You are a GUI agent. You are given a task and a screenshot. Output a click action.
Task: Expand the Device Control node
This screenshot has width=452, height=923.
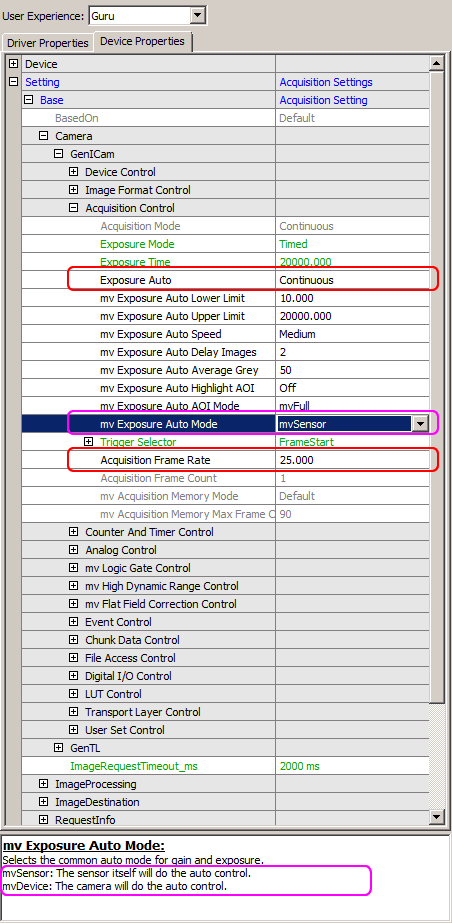pos(74,172)
